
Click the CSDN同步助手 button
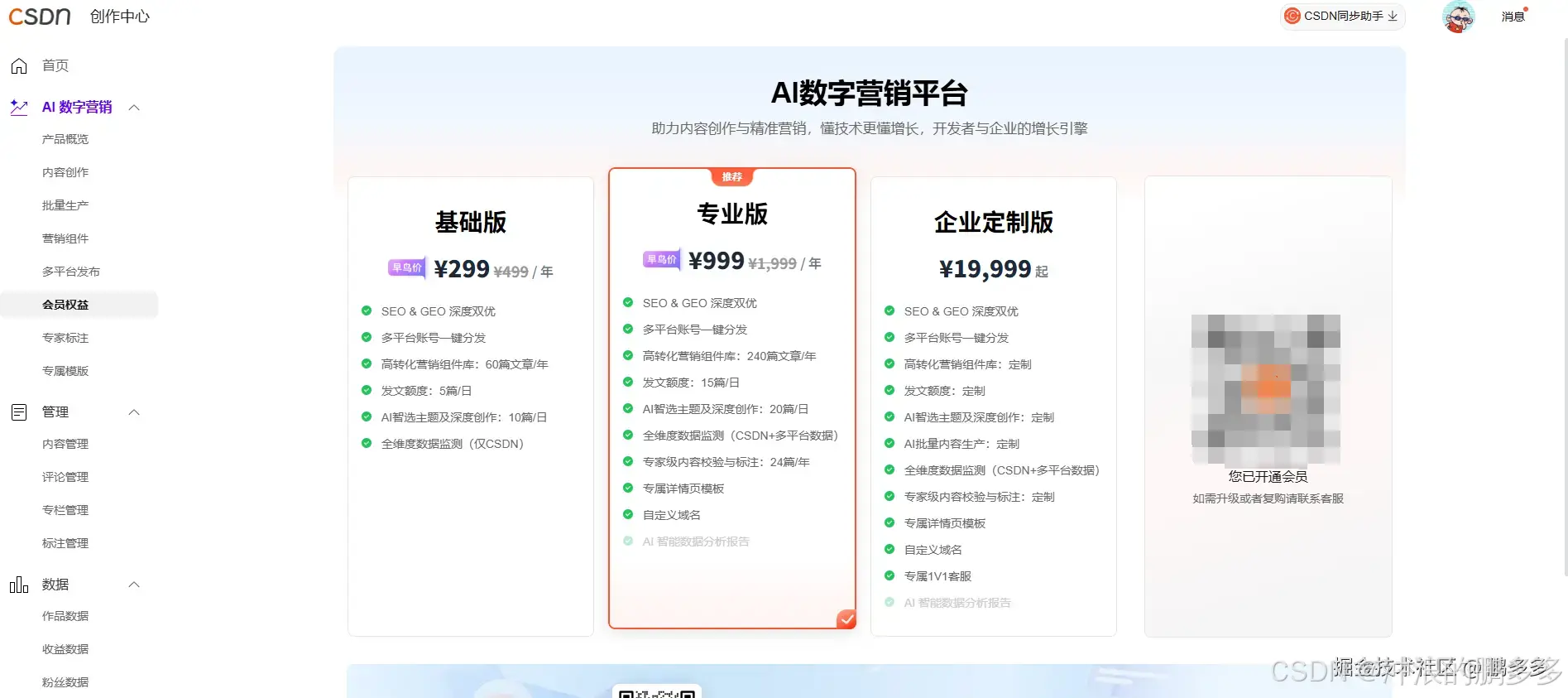tap(1342, 17)
